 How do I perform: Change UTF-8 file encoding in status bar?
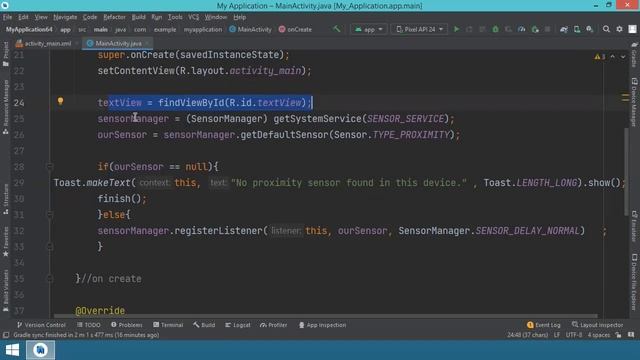tap(574, 335)
